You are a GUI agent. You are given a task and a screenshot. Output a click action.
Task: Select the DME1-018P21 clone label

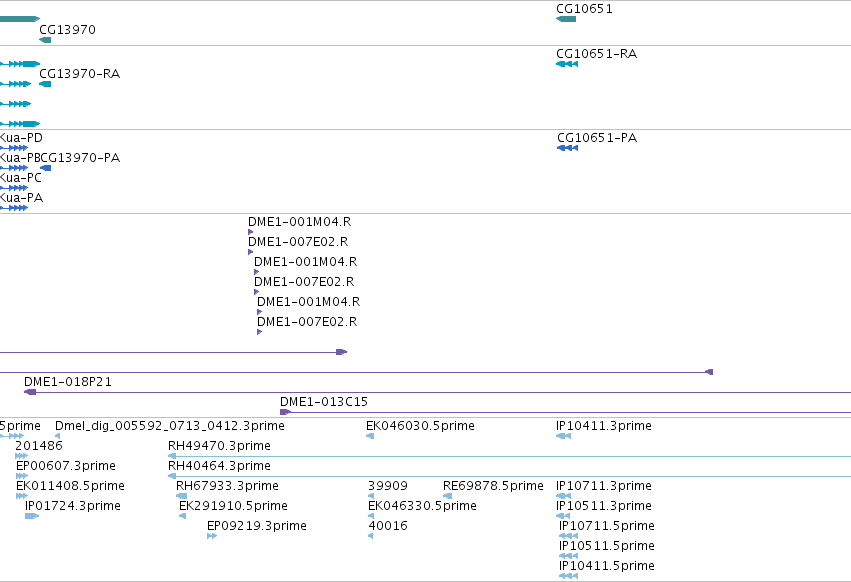click(x=68, y=382)
